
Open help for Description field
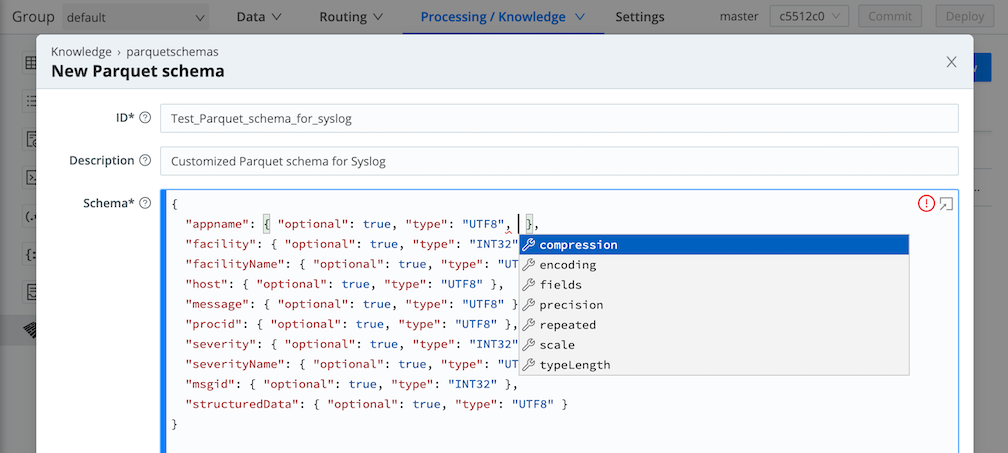[145, 161]
